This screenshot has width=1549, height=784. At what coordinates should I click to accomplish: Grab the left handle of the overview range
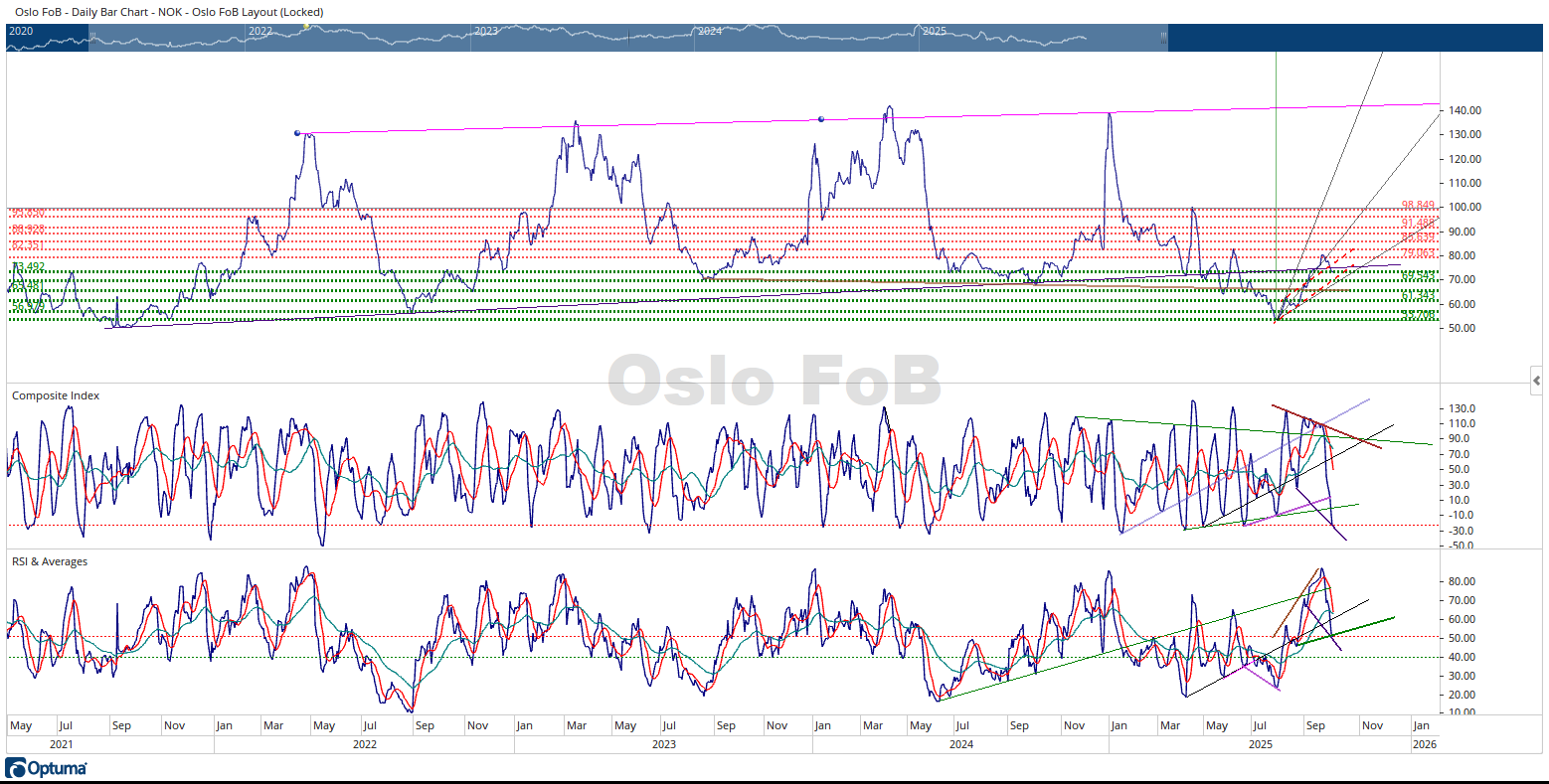tap(91, 38)
